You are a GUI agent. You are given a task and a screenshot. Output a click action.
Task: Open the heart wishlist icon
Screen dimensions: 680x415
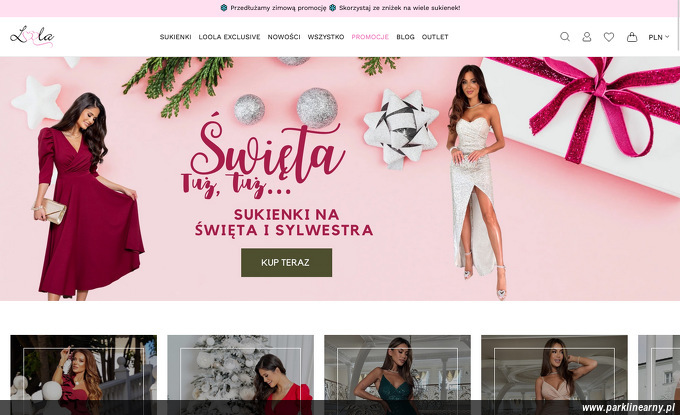[609, 37]
